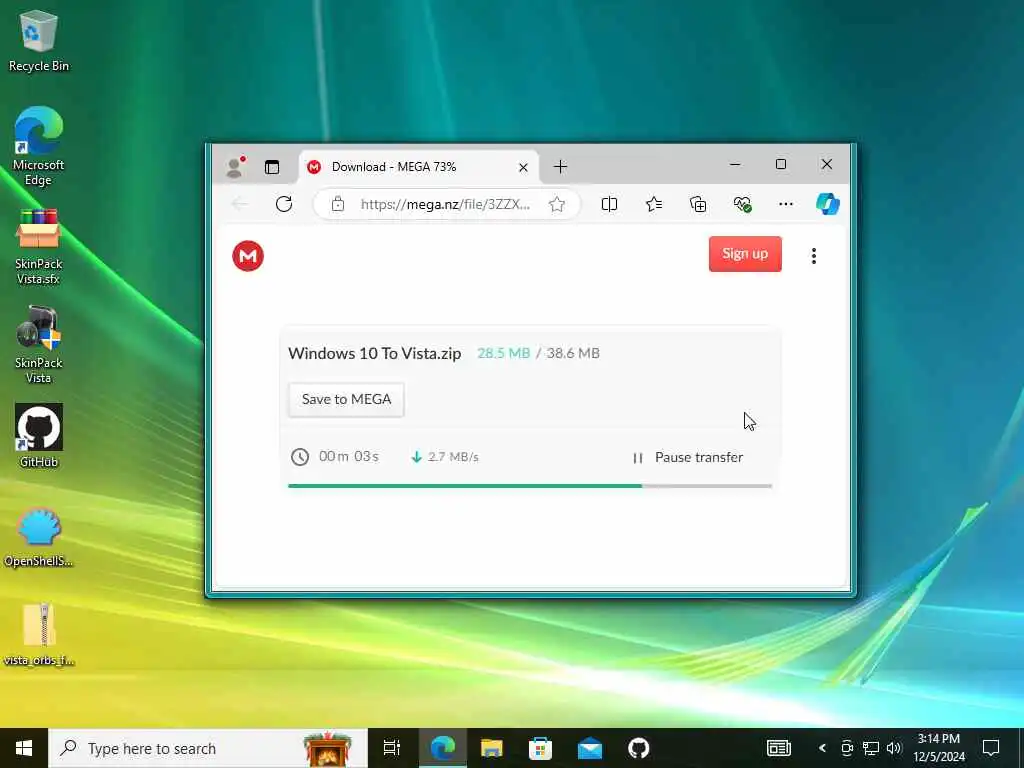Image resolution: width=1024 pixels, height=768 pixels.
Task: Refresh the MEGA page
Action: (x=284, y=204)
